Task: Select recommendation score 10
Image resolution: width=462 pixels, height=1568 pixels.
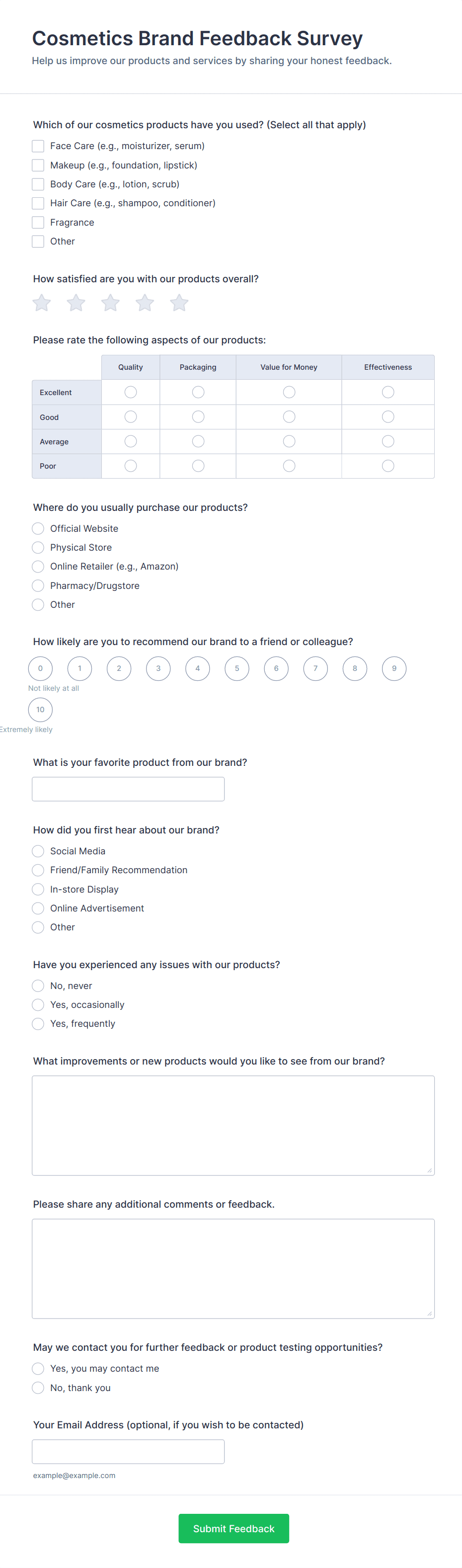Action: (40, 710)
